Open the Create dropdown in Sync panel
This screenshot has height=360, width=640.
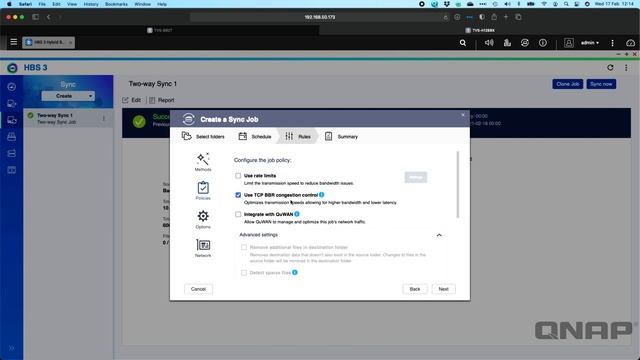coord(68,96)
